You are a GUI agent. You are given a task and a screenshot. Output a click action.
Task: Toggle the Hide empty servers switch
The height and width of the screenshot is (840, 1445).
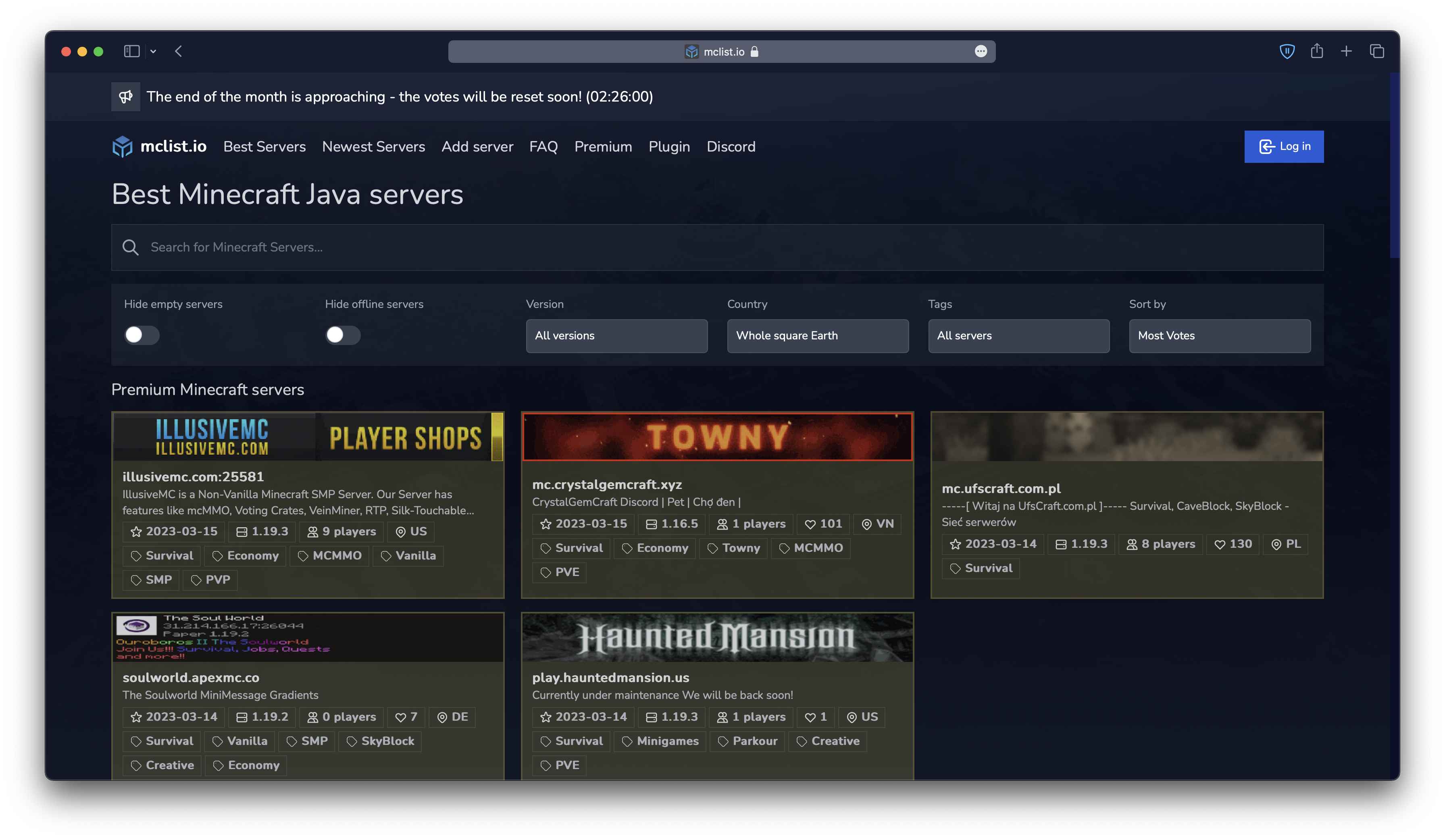click(141, 335)
